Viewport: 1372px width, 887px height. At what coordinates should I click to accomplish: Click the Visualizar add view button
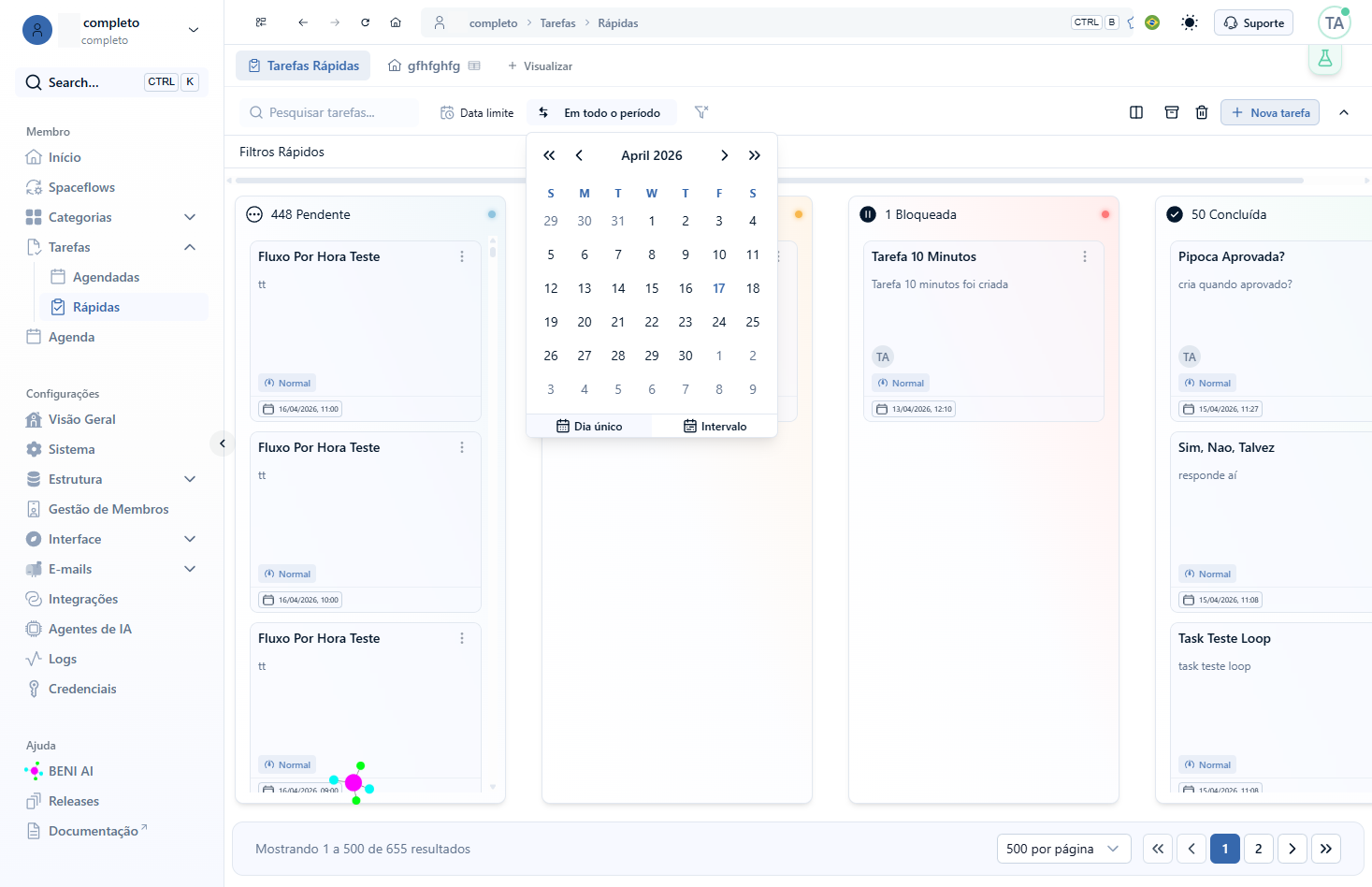point(540,65)
